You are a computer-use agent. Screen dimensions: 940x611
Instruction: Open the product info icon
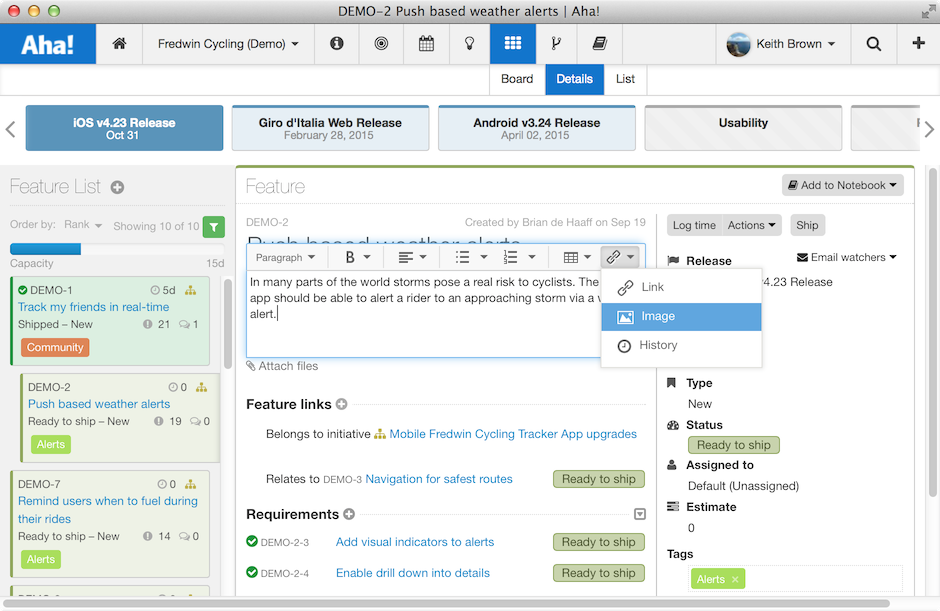pos(337,43)
